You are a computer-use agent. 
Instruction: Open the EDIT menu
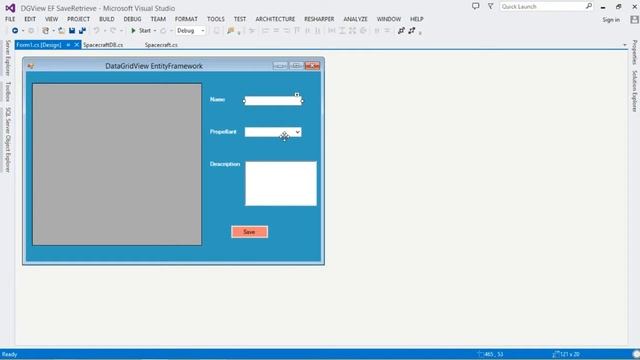(x=30, y=19)
